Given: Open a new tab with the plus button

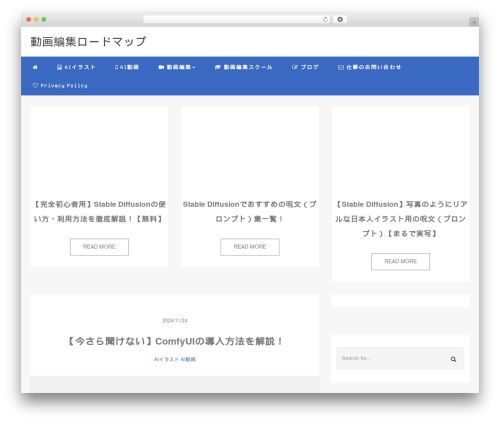Looking at the screenshot, I should 474,22.
